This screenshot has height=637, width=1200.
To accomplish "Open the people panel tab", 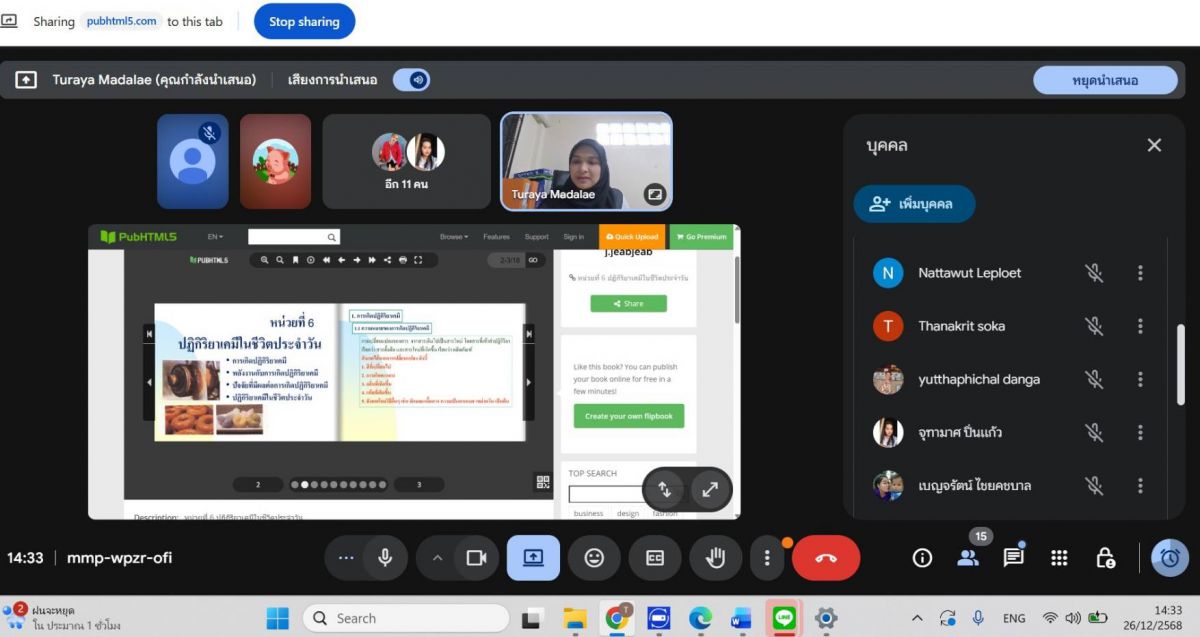I will 968,558.
